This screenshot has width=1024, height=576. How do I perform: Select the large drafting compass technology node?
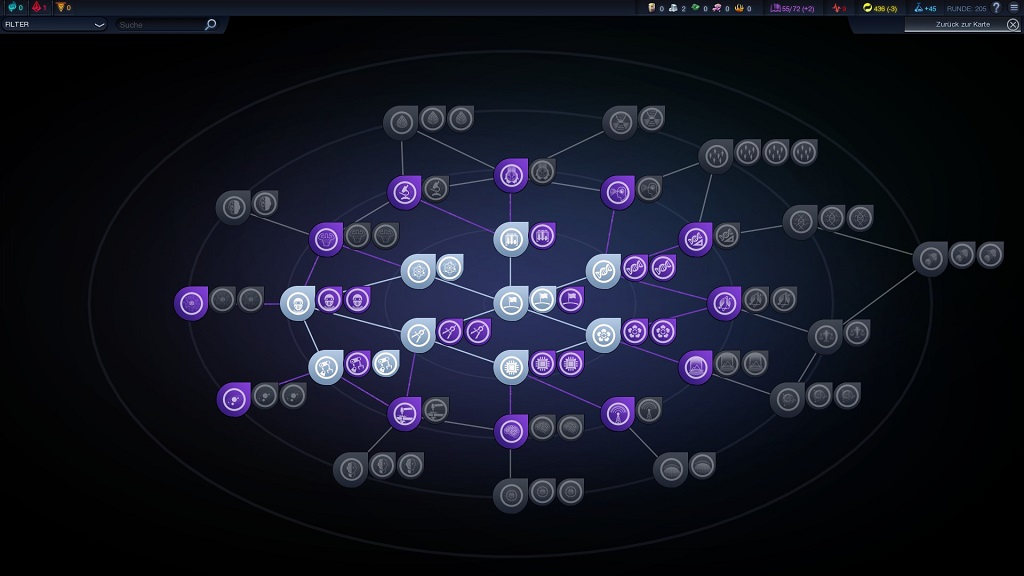(418, 334)
